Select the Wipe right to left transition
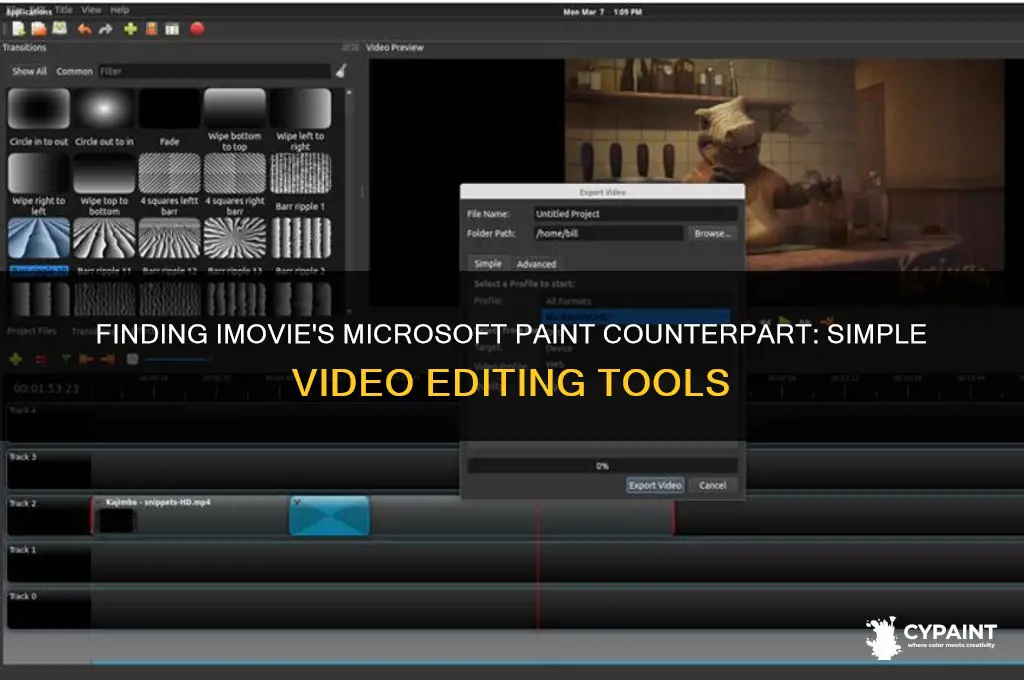Viewport: 1024px width, 680px height. coord(39,184)
